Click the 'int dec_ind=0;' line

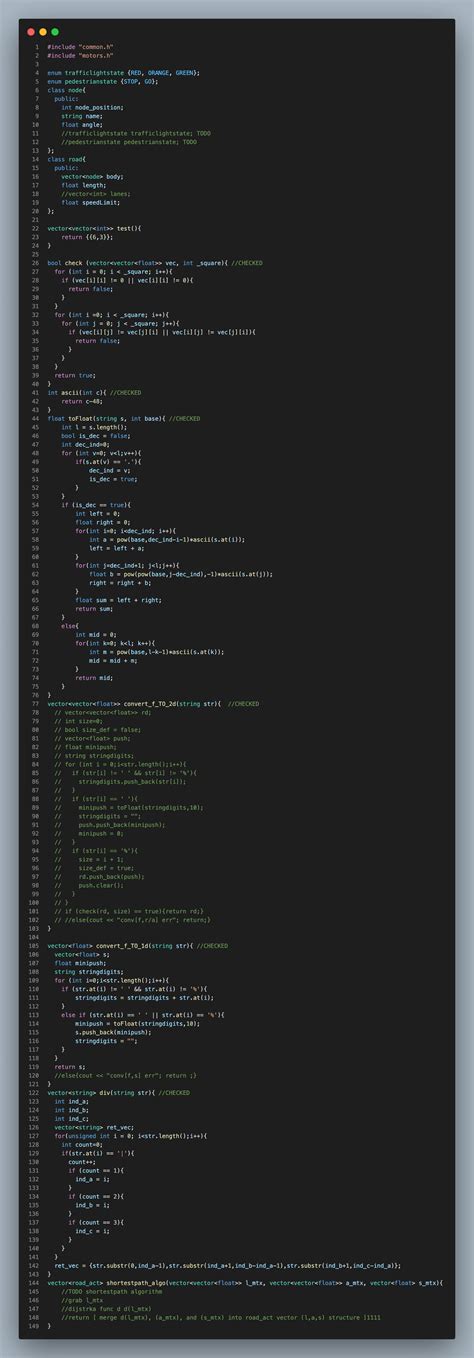pyautogui.click(x=86, y=444)
